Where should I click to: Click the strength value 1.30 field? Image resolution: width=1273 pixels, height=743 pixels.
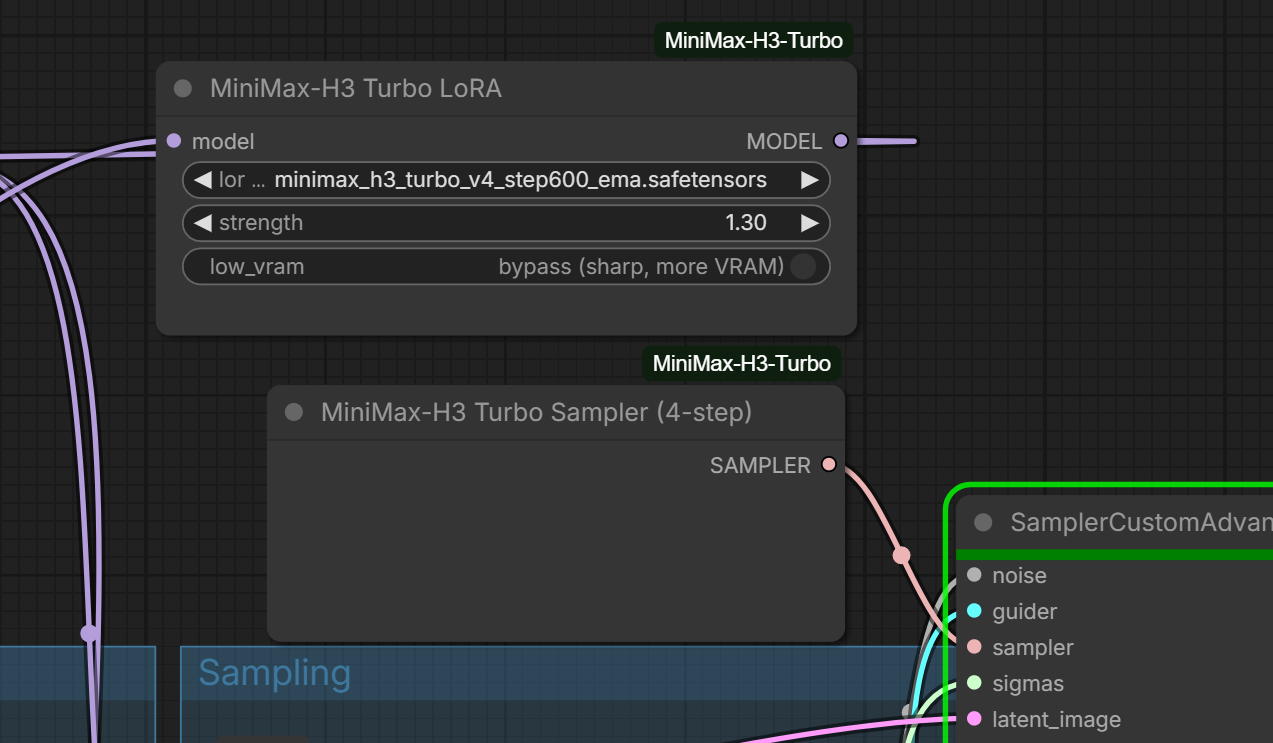tap(506, 223)
